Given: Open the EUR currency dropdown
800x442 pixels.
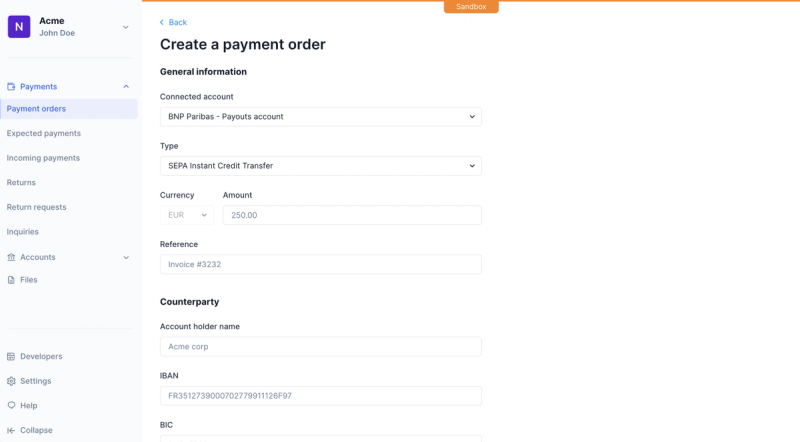Looking at the screenshot, I should click(x=187, y=215).
